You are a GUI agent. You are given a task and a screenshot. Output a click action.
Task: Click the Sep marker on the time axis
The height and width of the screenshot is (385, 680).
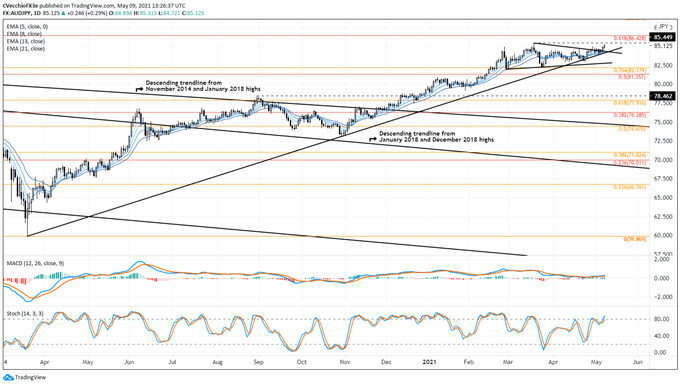pyautogui.click(x=258, y=362)
